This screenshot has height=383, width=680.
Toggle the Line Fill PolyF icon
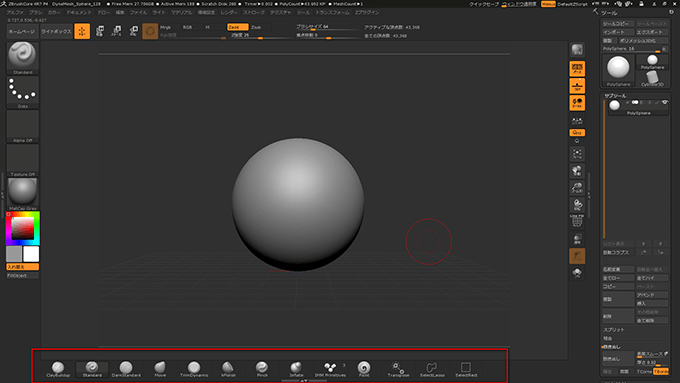577,221
